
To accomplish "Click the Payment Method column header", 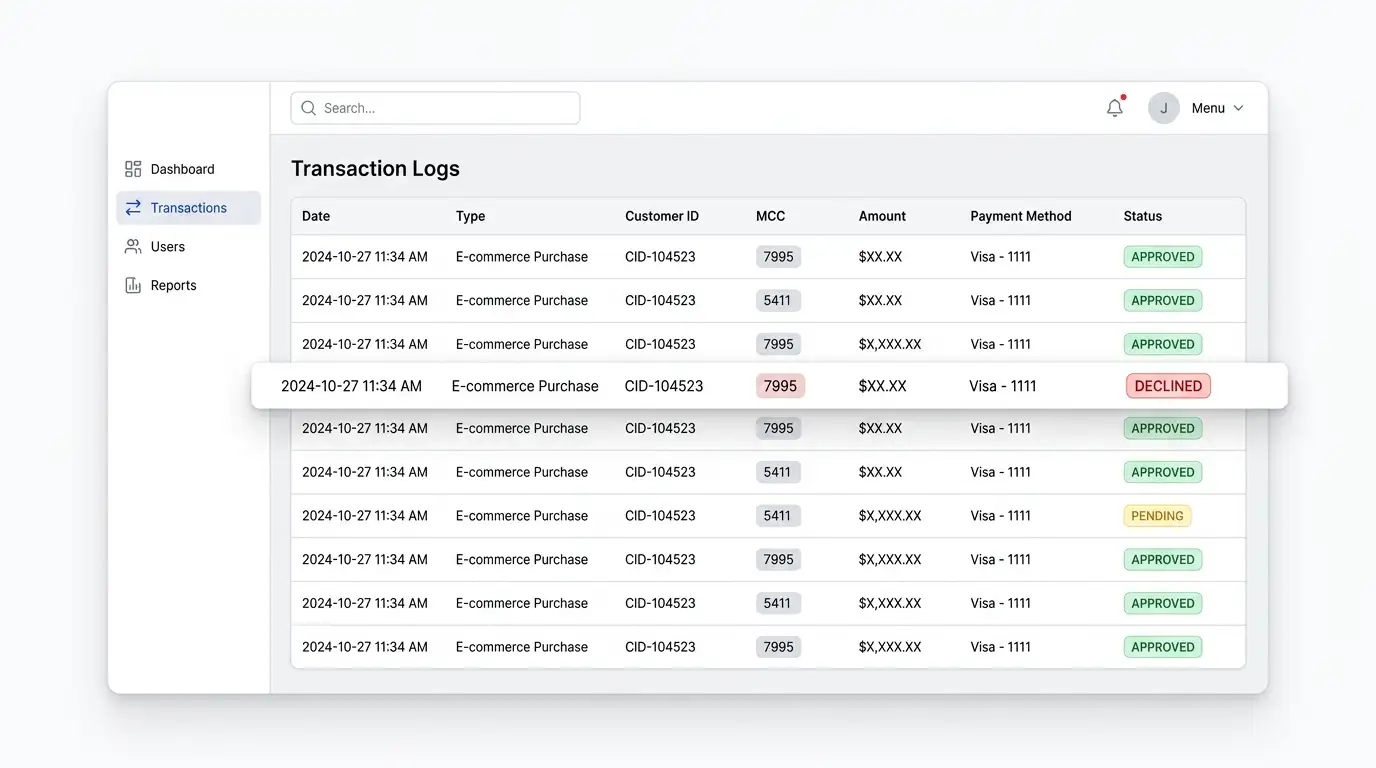I will [1020, 216].
